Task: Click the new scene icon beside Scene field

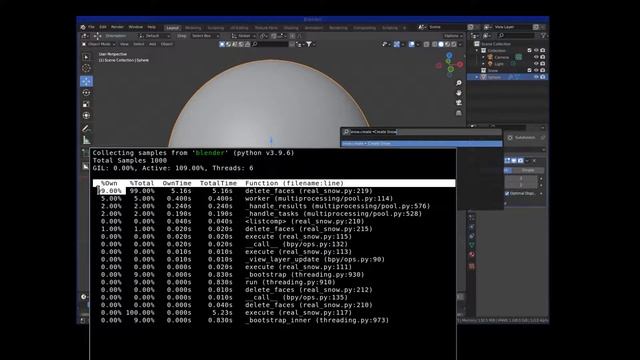Action: (471, 27)
